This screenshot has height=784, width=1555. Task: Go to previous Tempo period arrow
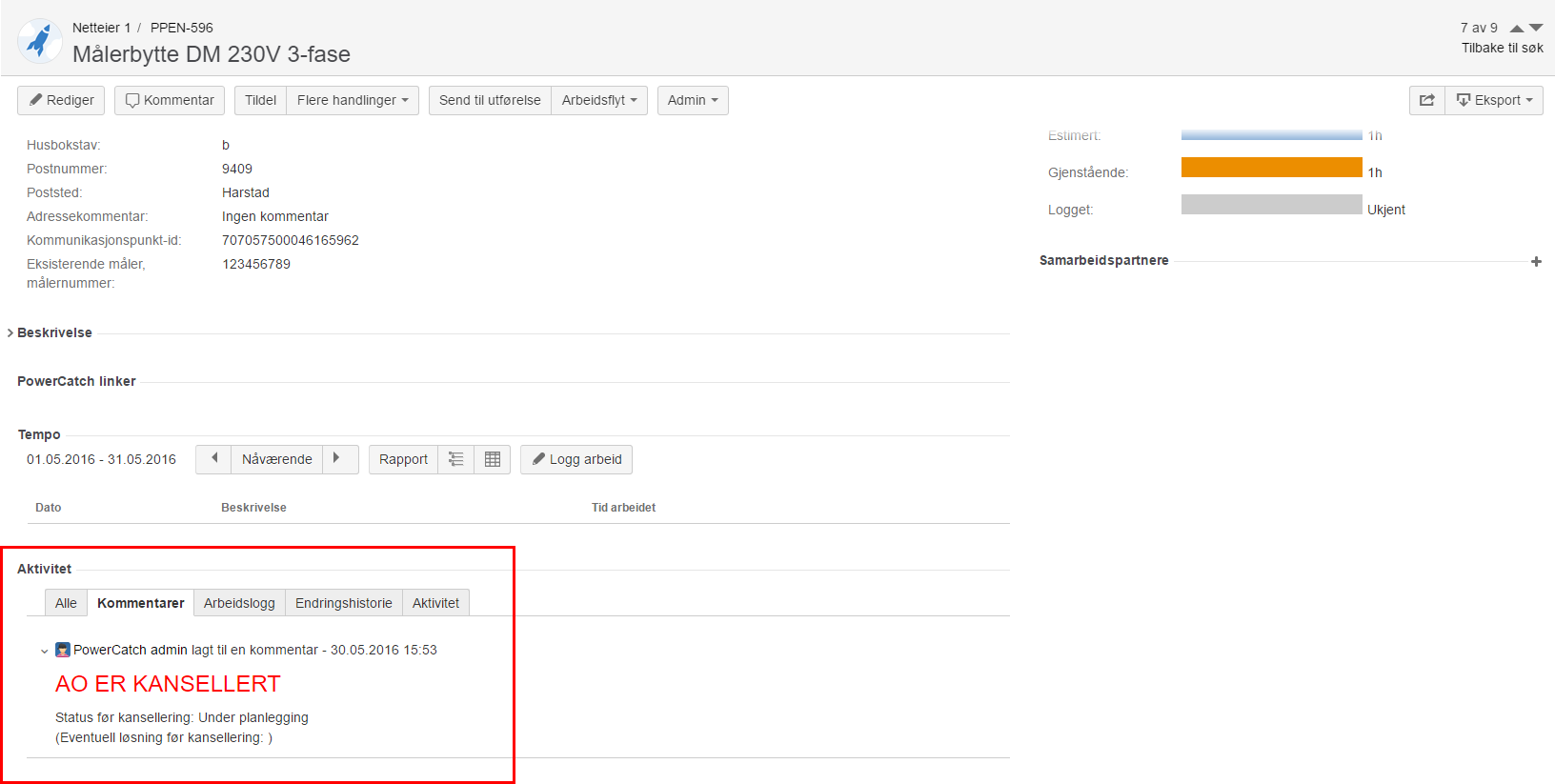point(214,459)
